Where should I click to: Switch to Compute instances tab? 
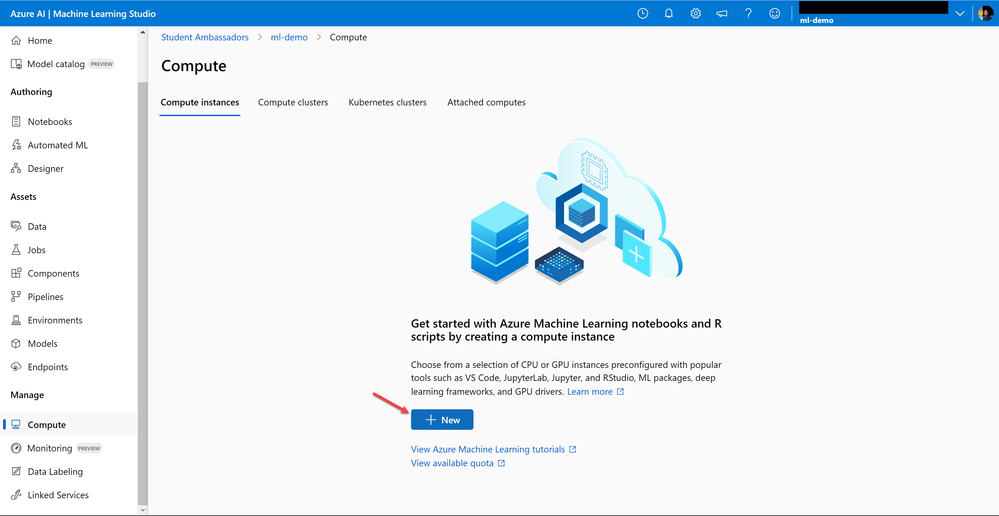(x=199, y=102)
